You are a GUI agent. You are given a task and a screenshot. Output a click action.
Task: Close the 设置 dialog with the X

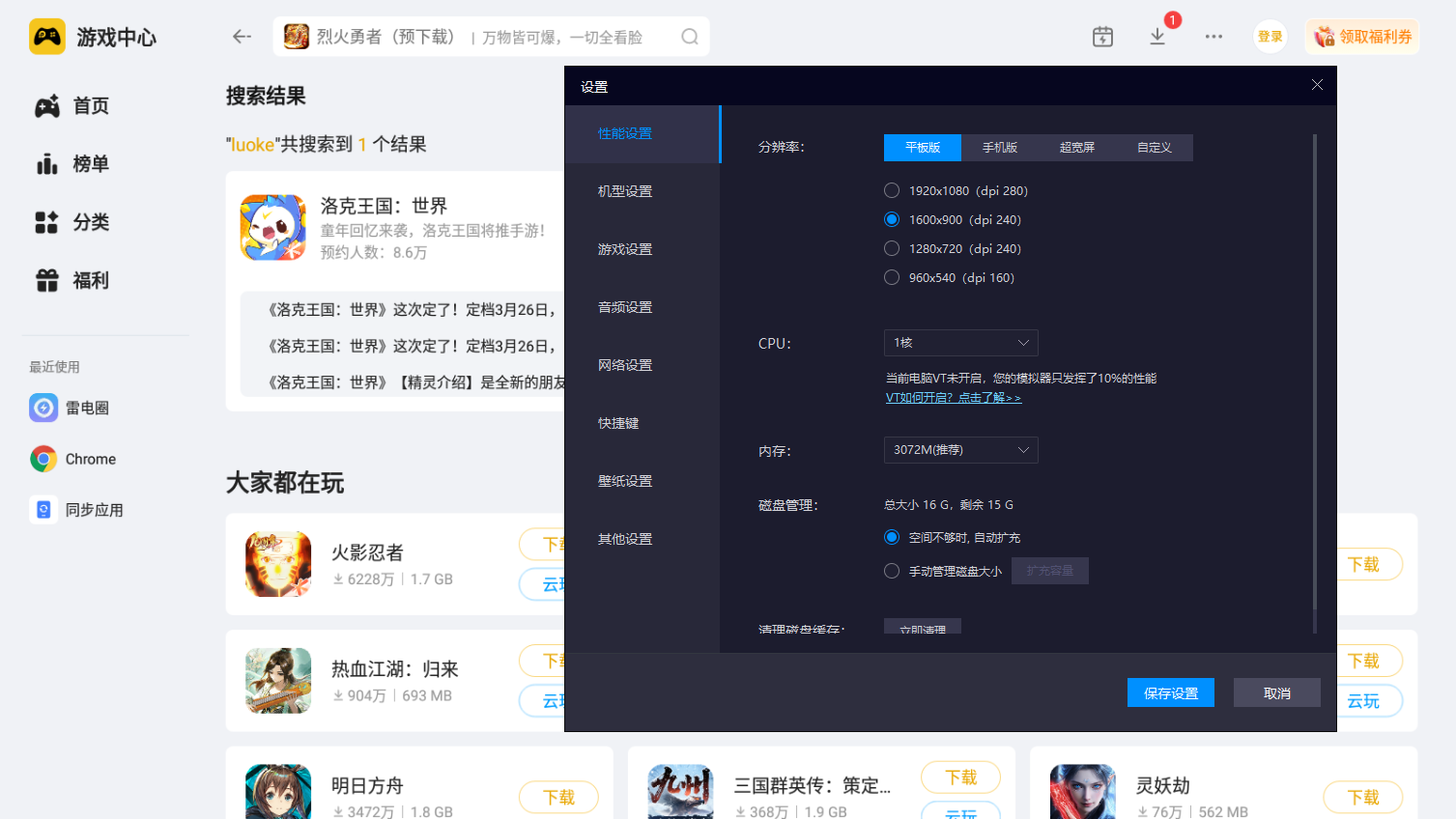click(1317, 85)
